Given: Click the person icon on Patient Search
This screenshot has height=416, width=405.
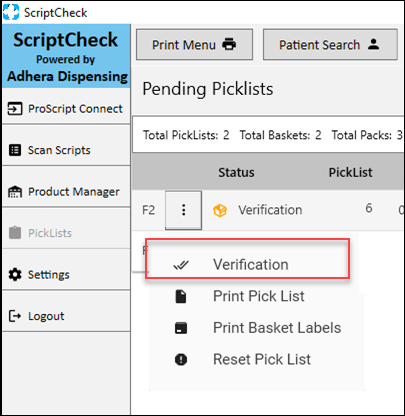Looking at the screenshot, I should 374,44.
